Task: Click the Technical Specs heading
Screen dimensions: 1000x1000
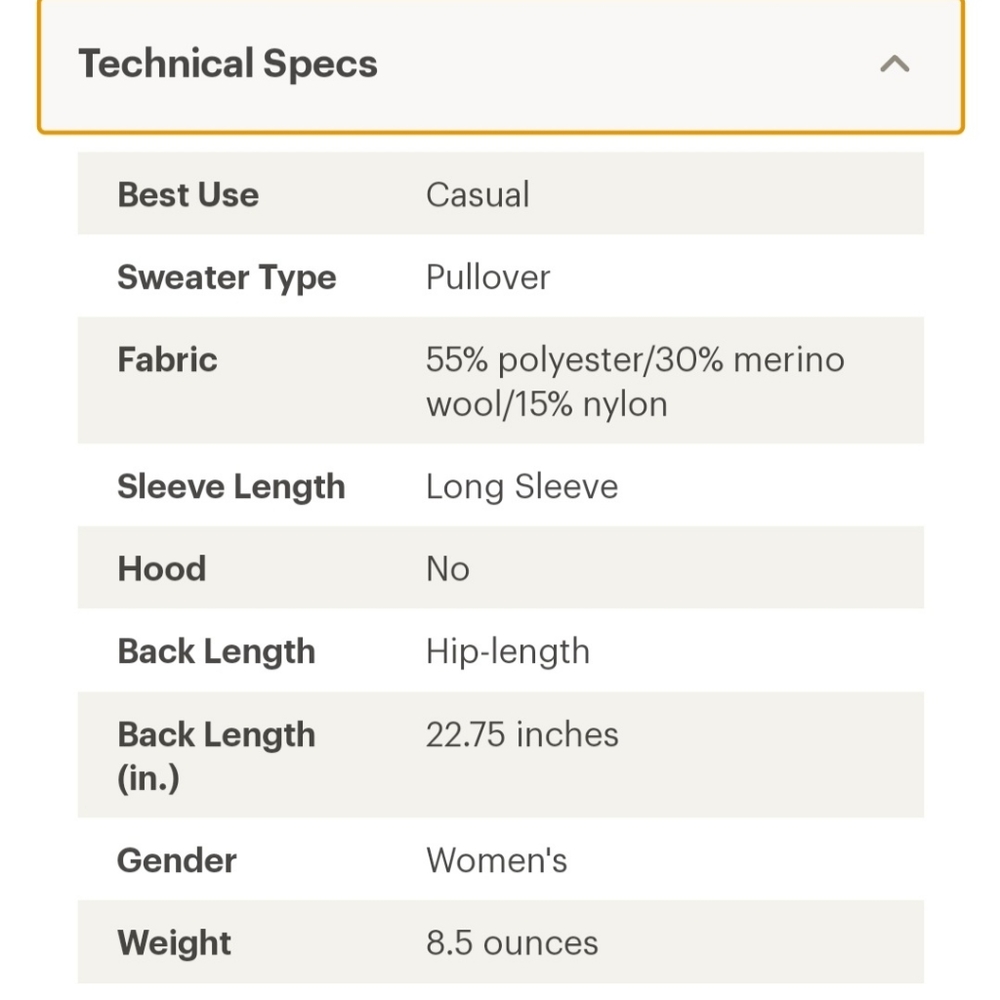Action: click(x=228, y=64)
